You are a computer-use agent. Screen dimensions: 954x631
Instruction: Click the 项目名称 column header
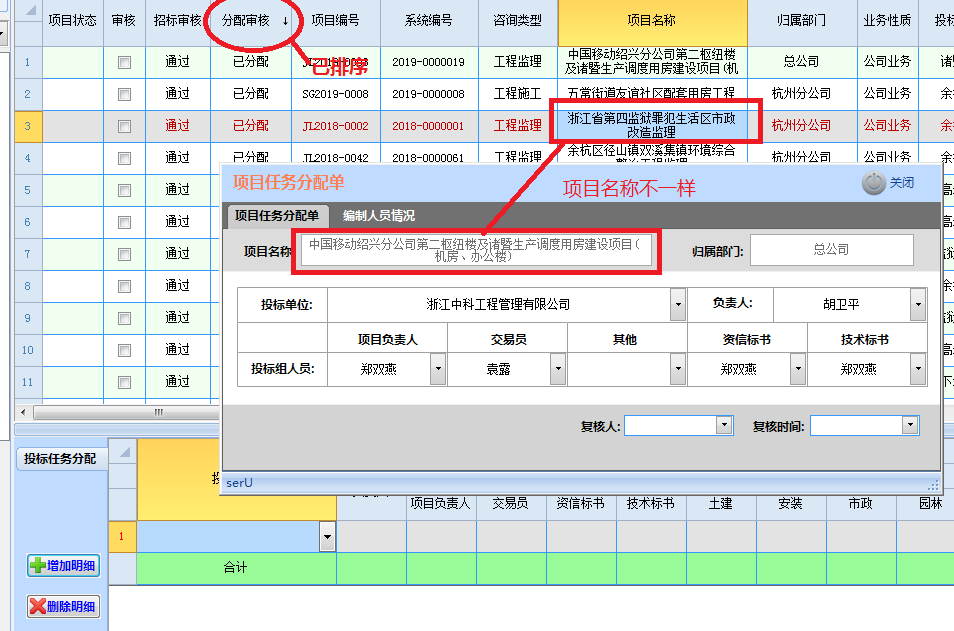click(x=652, y=21)
